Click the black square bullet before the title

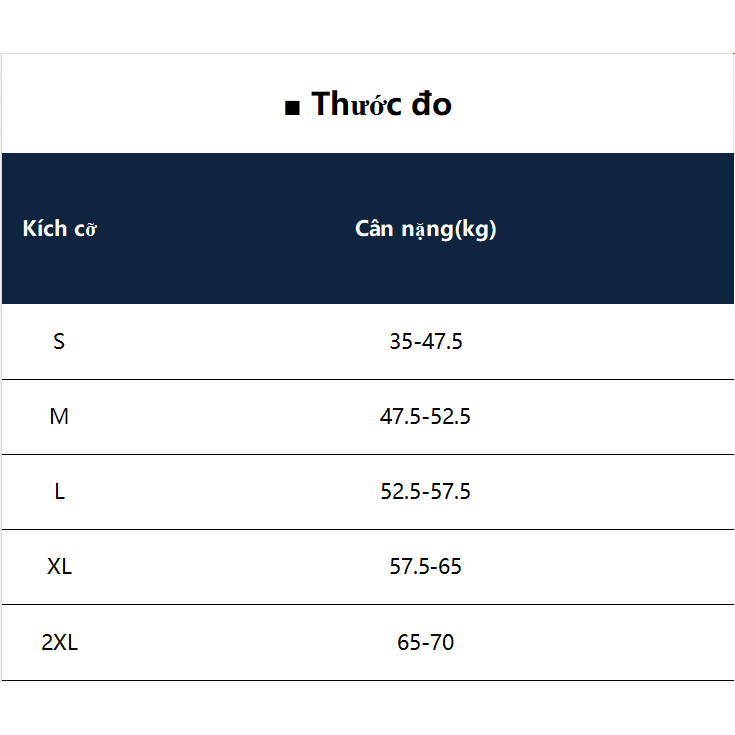pyautogui.click(x=292, y=108)
